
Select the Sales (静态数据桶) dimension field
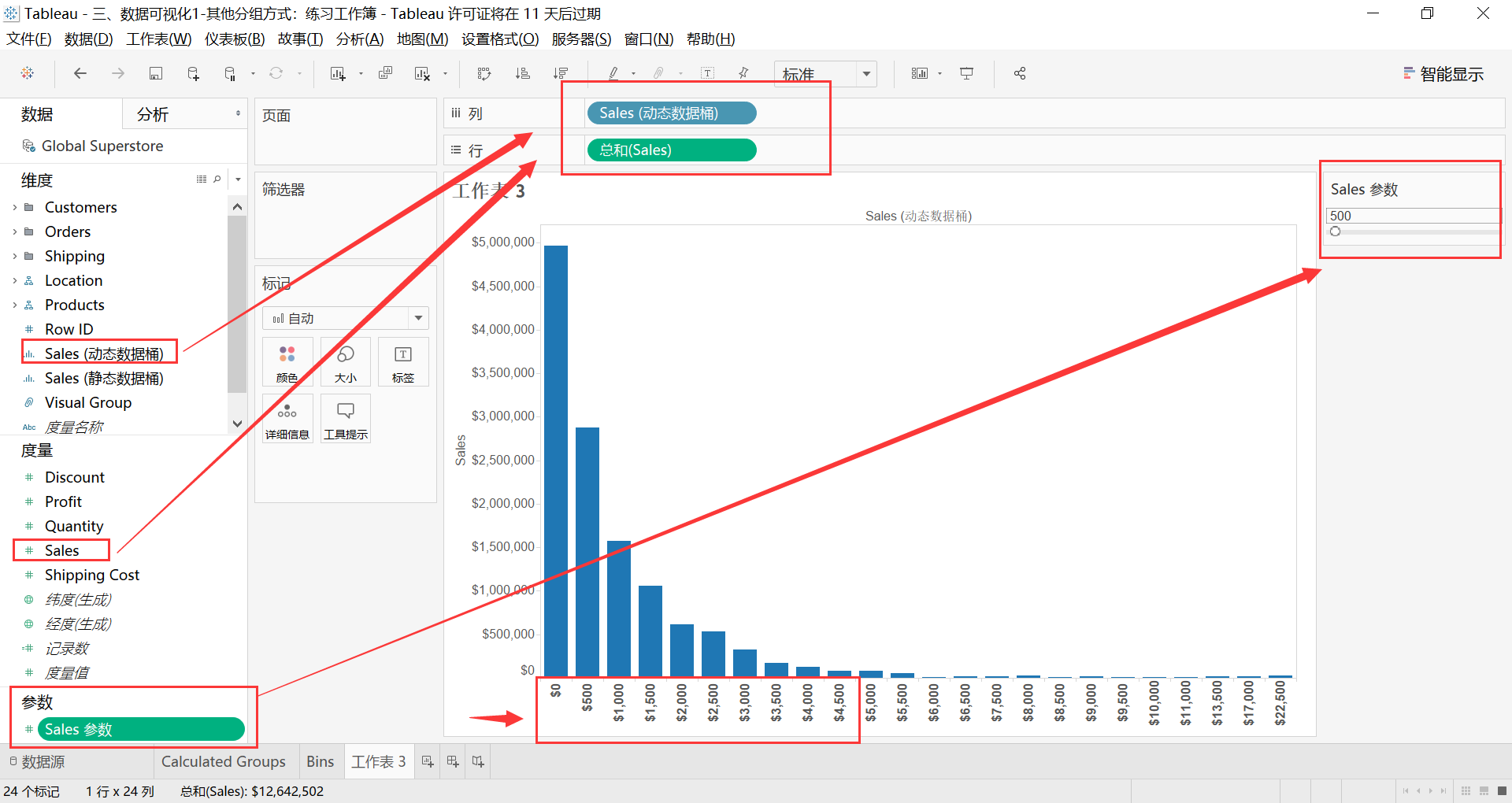click(104, 378)
